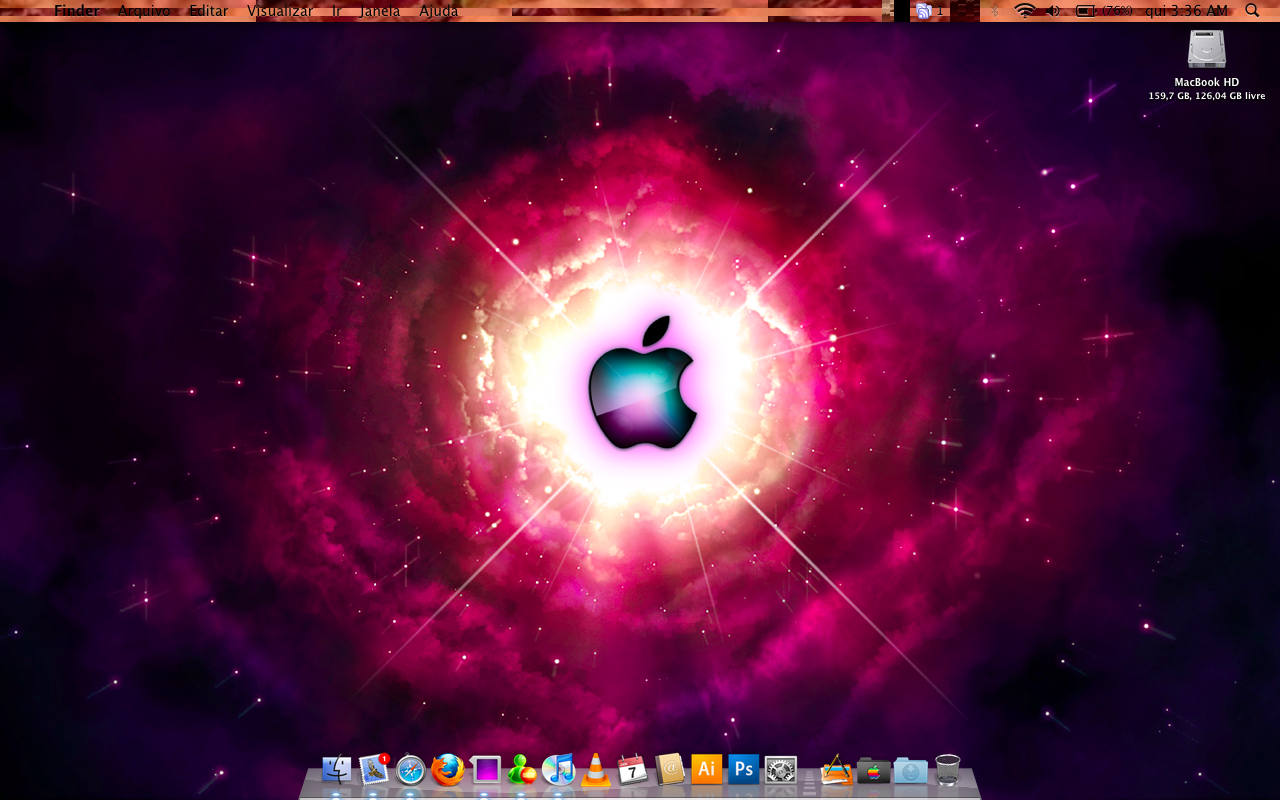
Task: Open the Wi-Fi status menu
Action: pyautogui.click(x=1024, y=10)
